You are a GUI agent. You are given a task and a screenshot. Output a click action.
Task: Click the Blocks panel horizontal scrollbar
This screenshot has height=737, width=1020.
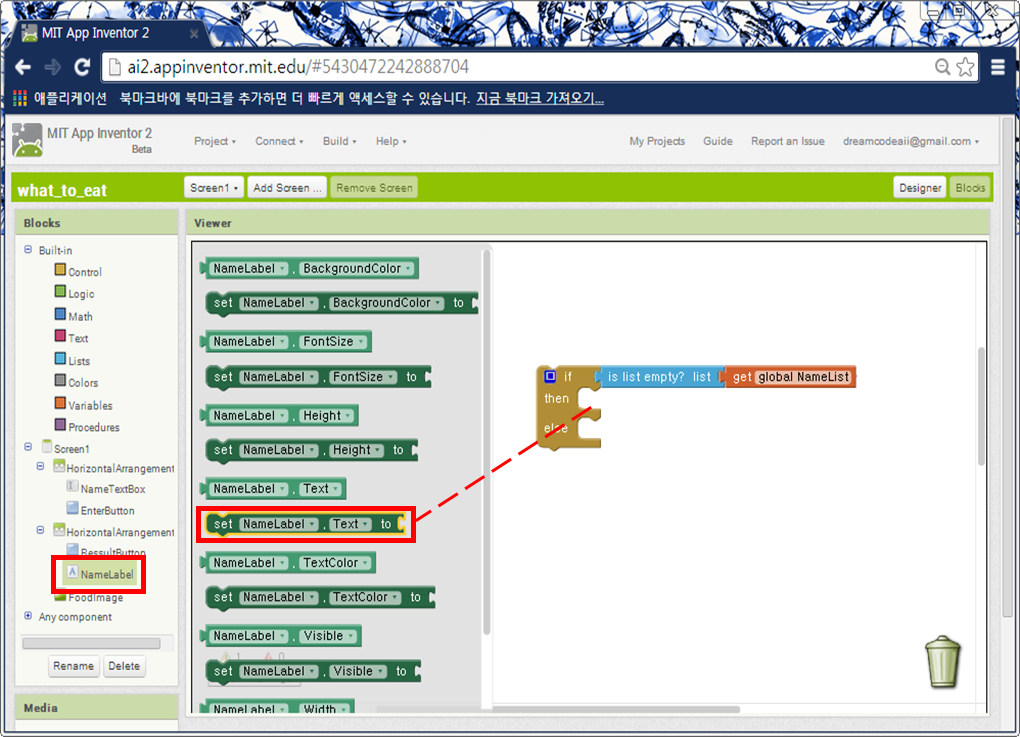[x=91, y=643]
